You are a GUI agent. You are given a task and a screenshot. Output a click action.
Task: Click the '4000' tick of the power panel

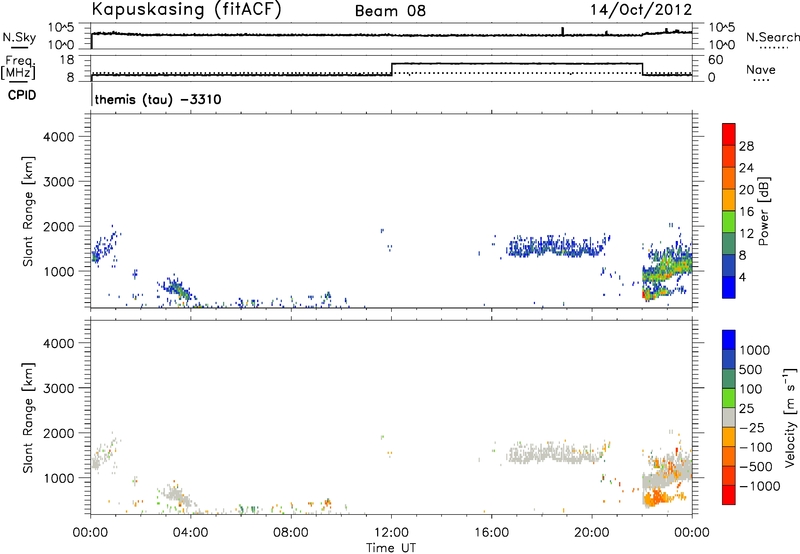pos(58,137)
